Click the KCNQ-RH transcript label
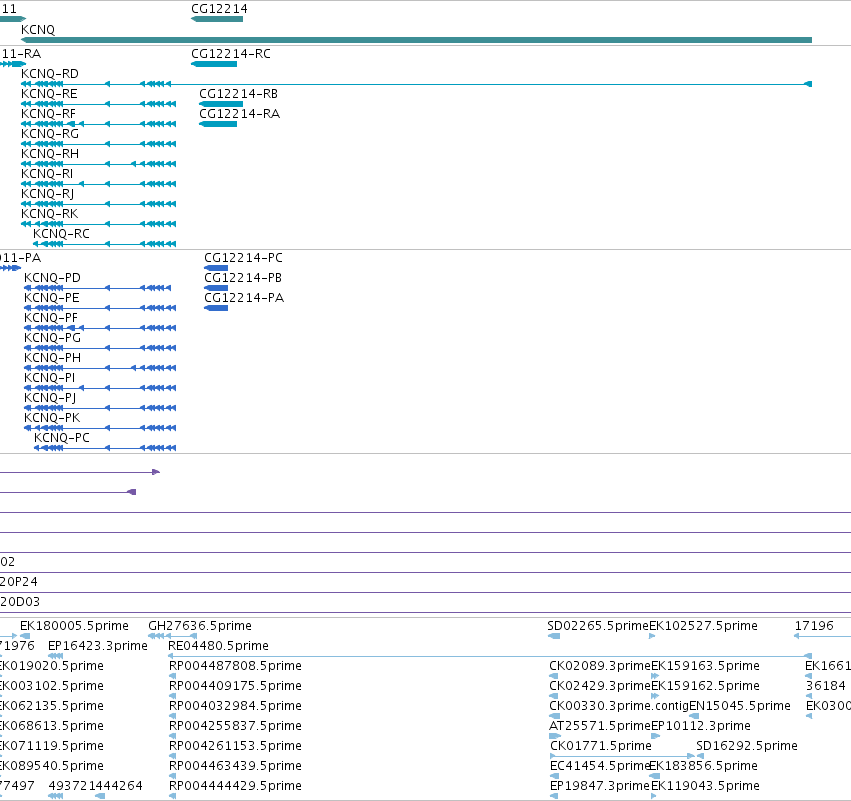The height and width of the screenshot is (801, 851). click(50, 154)
